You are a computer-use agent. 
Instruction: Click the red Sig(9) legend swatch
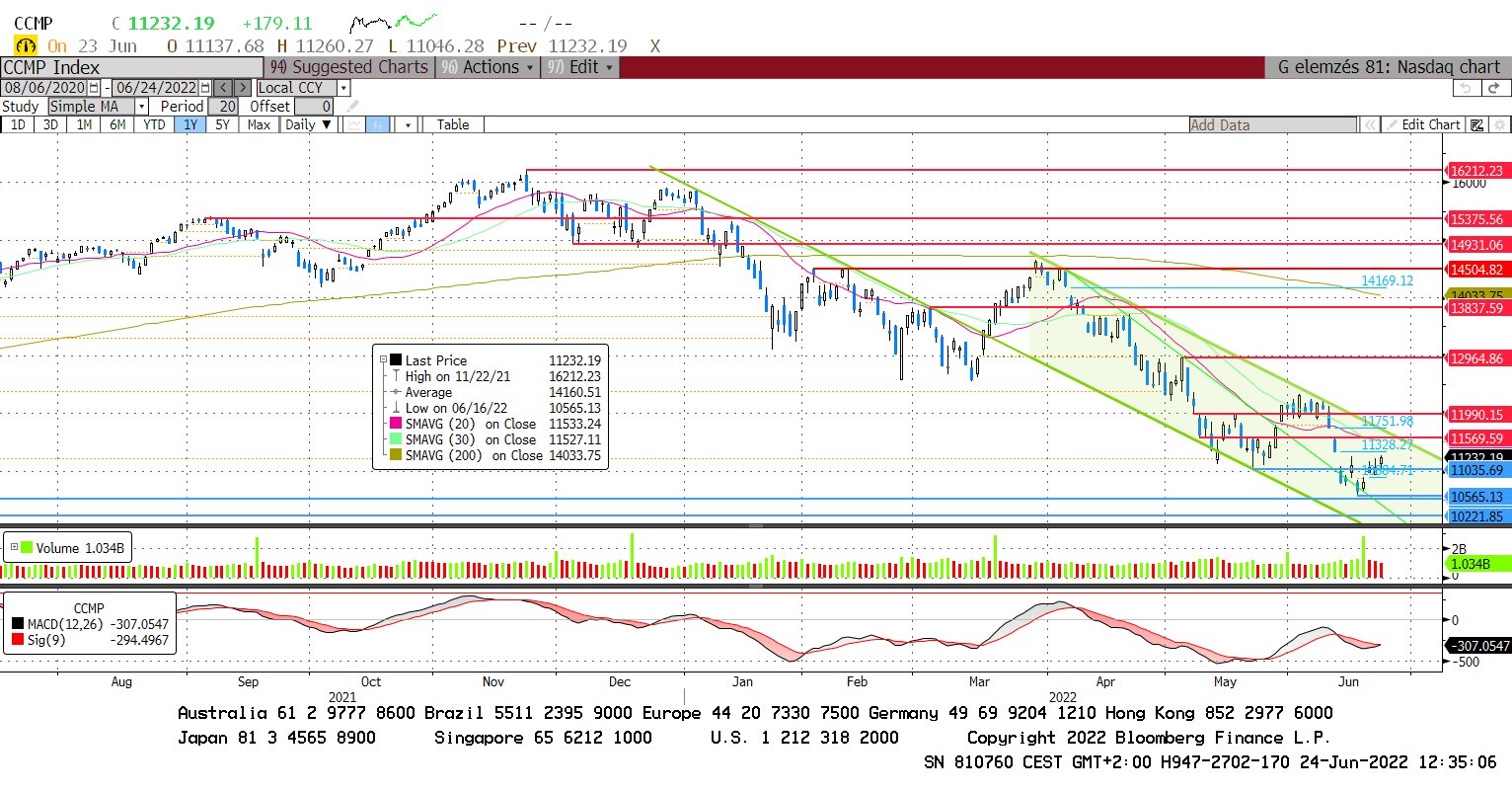(18, 640)
